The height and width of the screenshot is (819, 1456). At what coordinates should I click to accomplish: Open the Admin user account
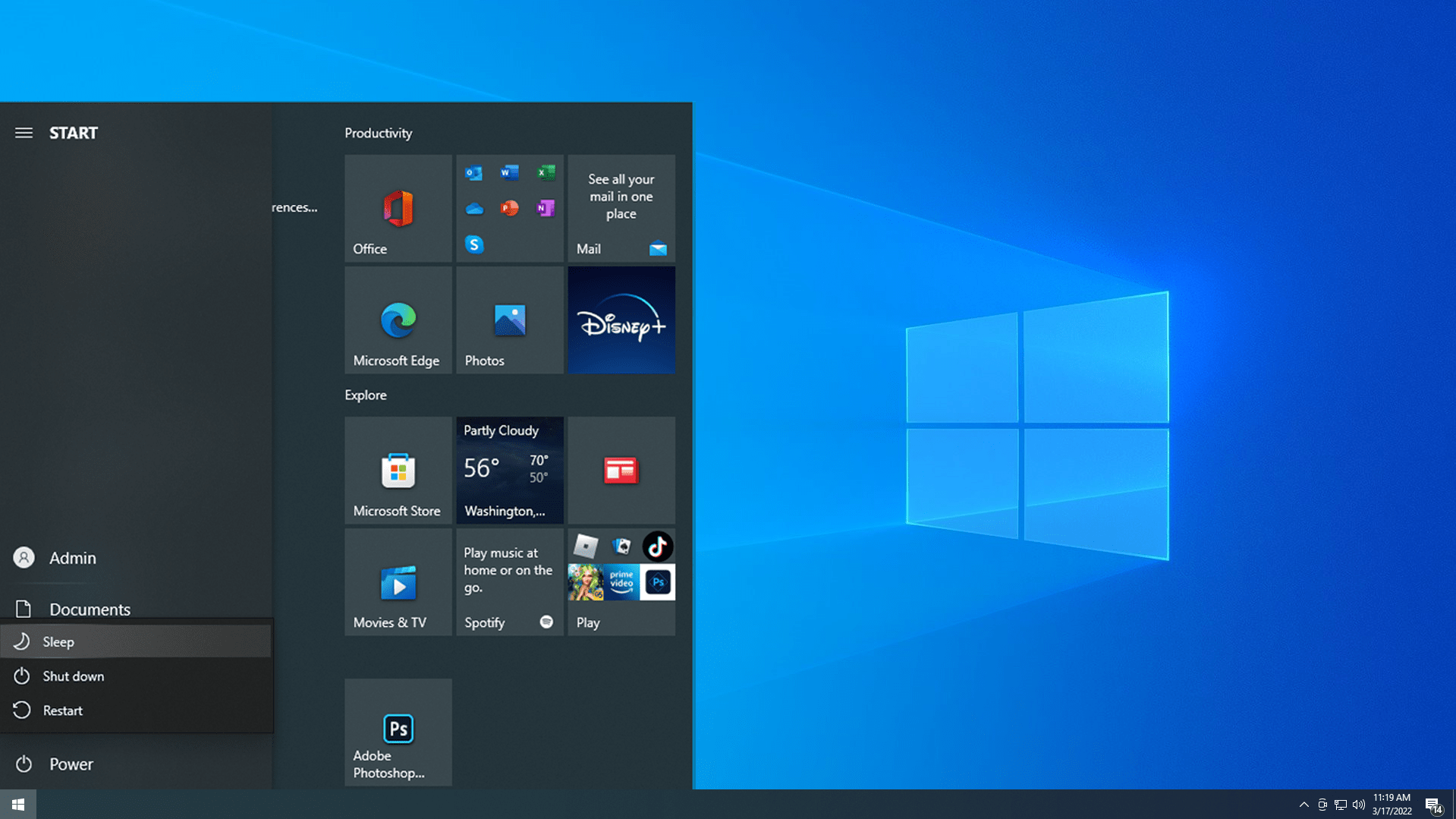pos(72,558)
